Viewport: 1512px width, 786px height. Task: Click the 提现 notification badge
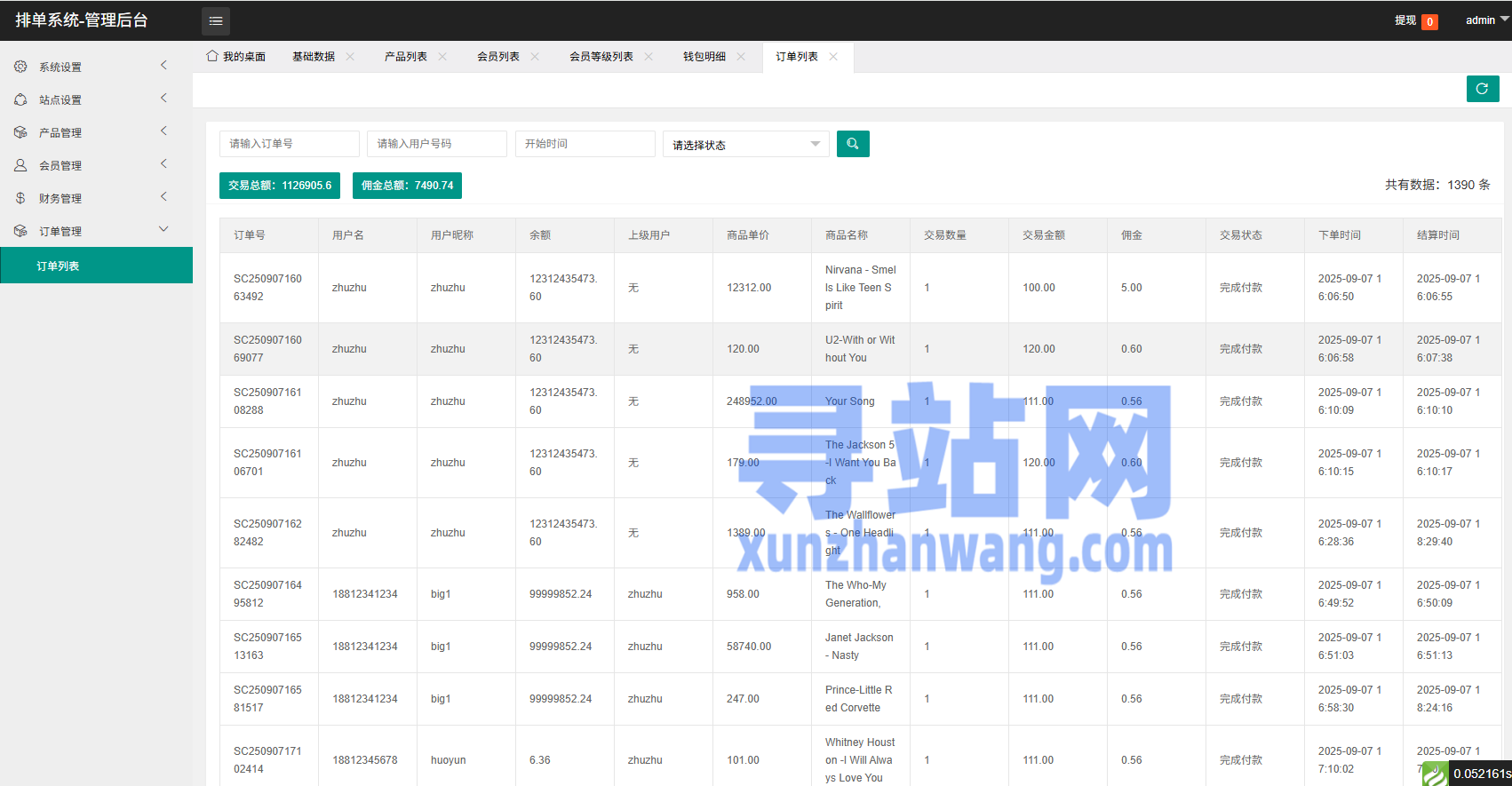pyautogui.click(x=1429, y=22)
